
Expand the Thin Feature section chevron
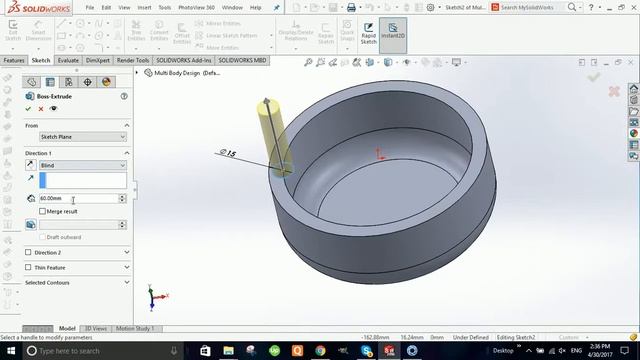click(x=127, y=268)
